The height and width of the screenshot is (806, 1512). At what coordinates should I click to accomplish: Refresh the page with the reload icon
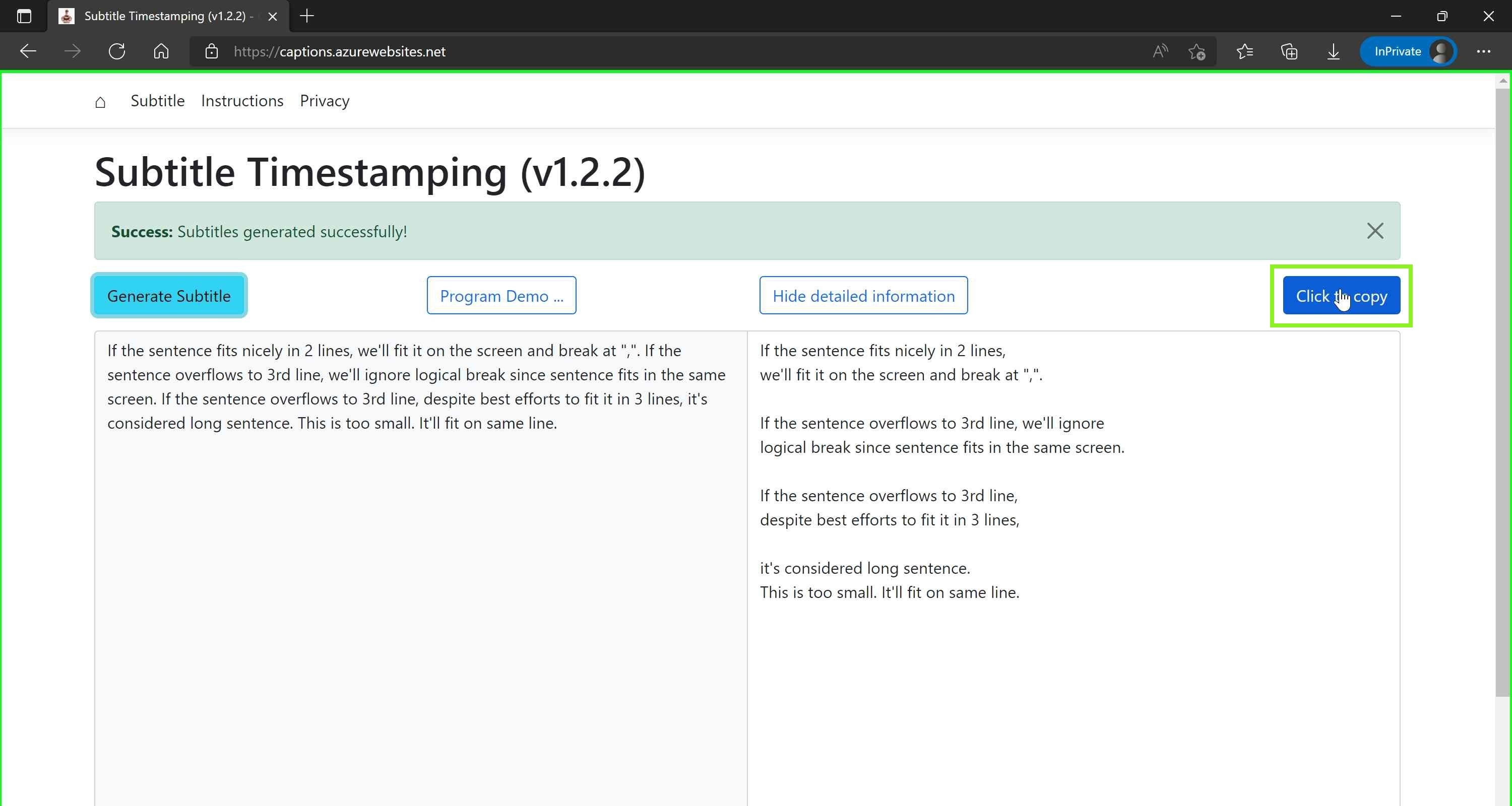point(117,51)
